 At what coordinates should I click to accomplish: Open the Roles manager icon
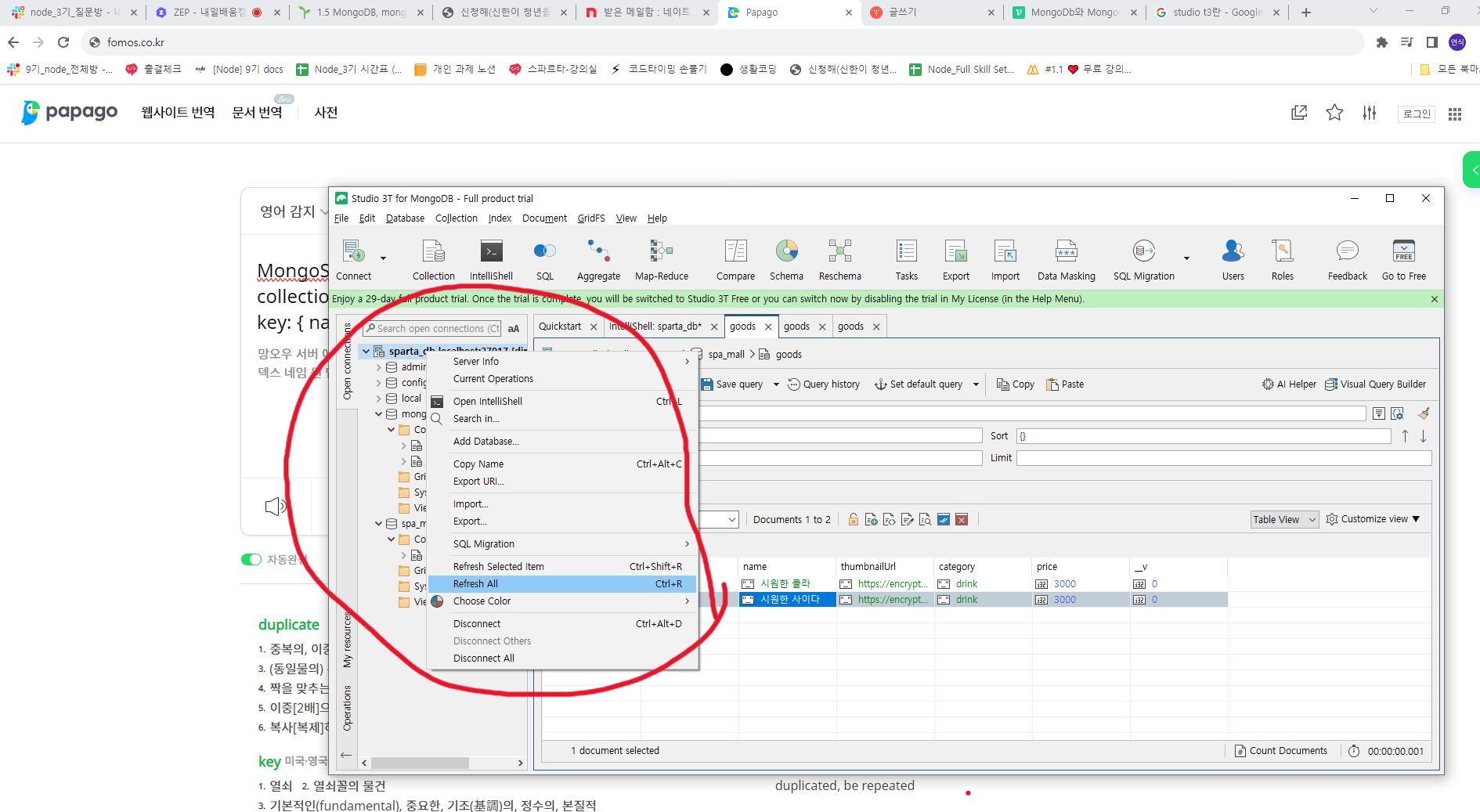tap(1282, 259)
